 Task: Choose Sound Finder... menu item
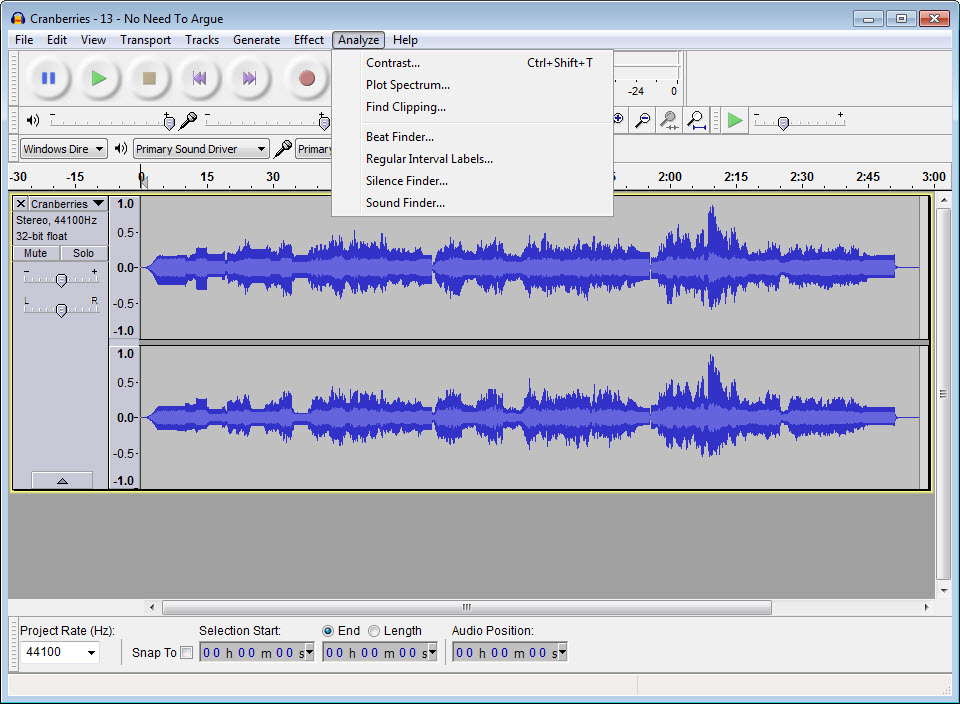tap(472, 203)
